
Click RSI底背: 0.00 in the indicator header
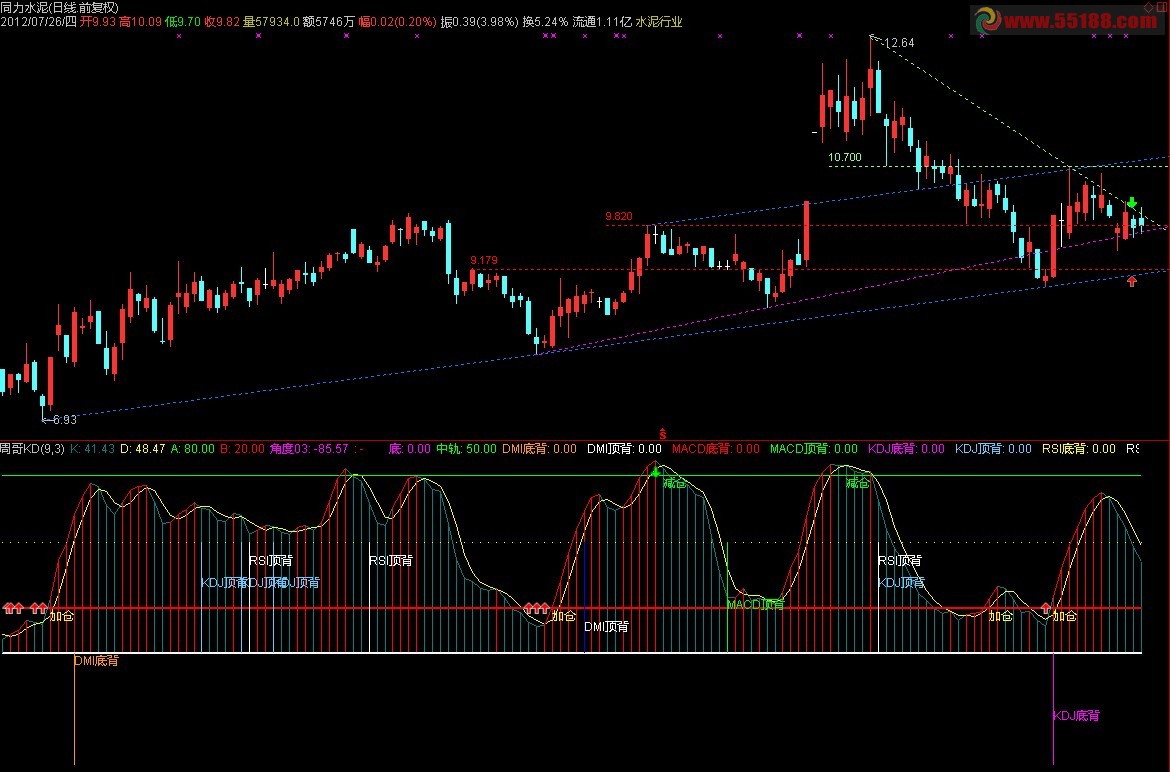1079,449
